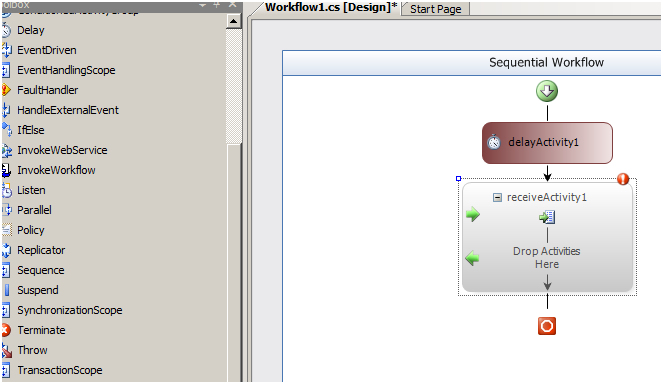Select the SynchronizationScope icon
This screenshot has height=384, width=663.
[6, 310]
